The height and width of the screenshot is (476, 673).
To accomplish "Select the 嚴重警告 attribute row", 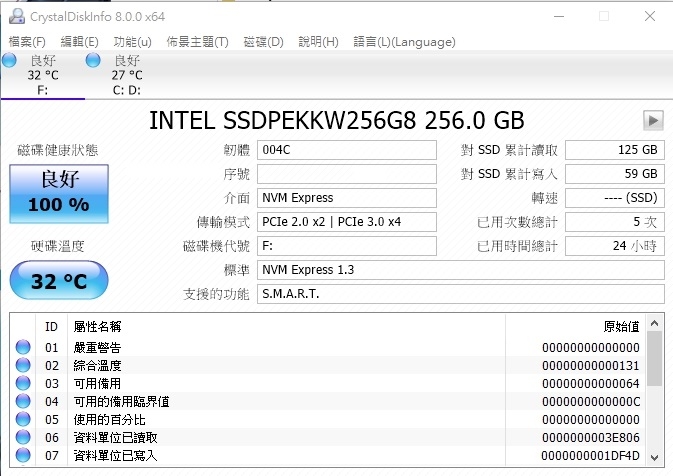I will pyautogui.click(x=328, y=347).
